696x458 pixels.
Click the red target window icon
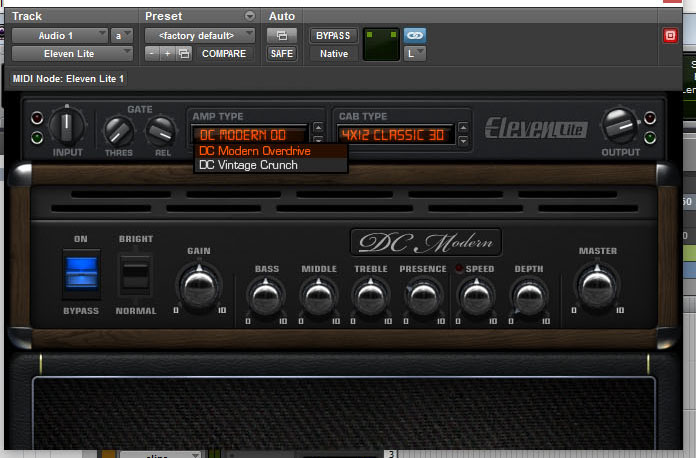(670, 36)
